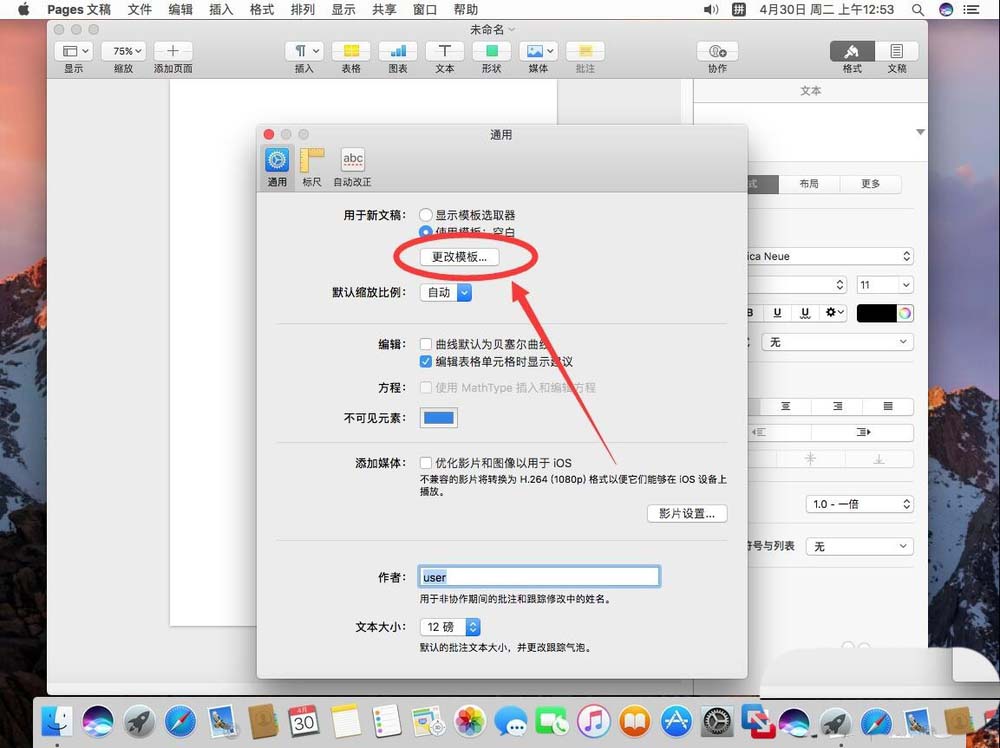This screenshot has width=1000, height=748.
Task: Click the 添加页面 add page icon
Action: (x=172, y=50)
